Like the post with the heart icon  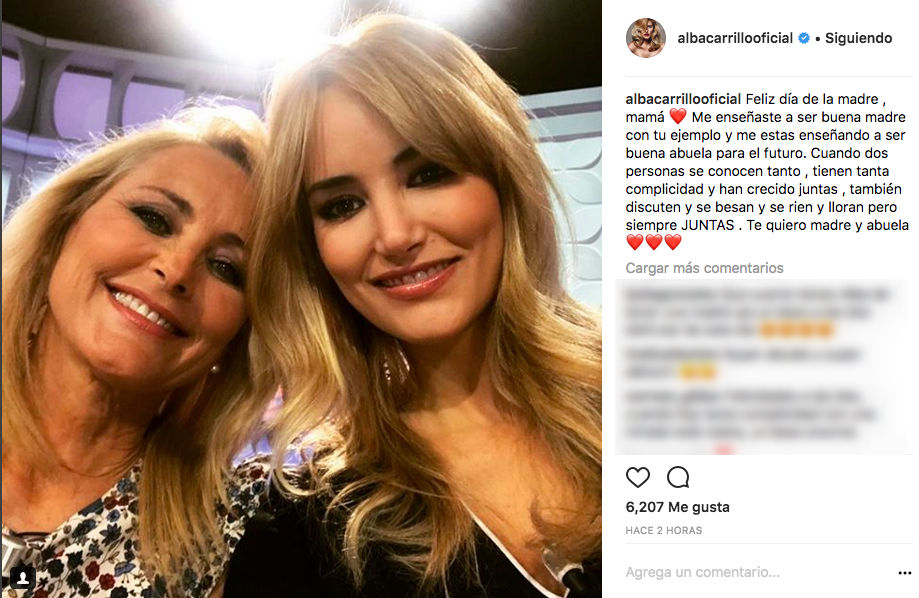coord(638,477)
